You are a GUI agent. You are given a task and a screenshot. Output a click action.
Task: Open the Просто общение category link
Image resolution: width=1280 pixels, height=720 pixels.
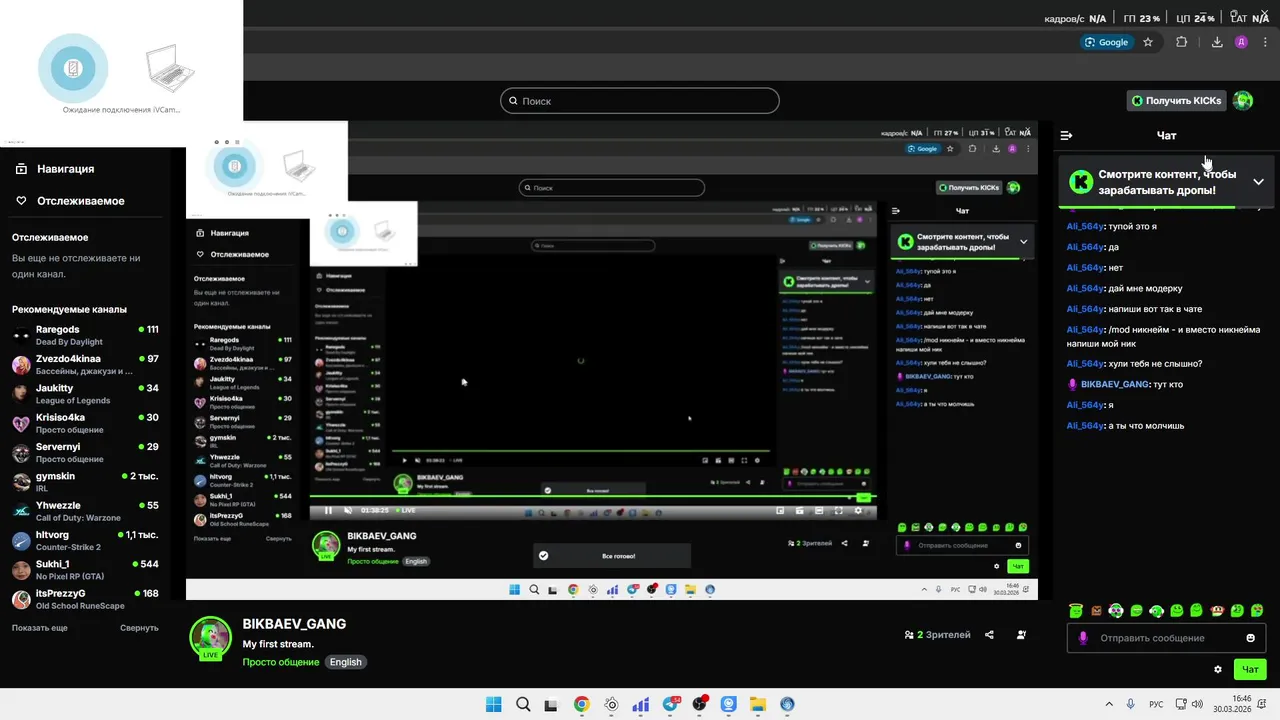[x=281, y=662]
